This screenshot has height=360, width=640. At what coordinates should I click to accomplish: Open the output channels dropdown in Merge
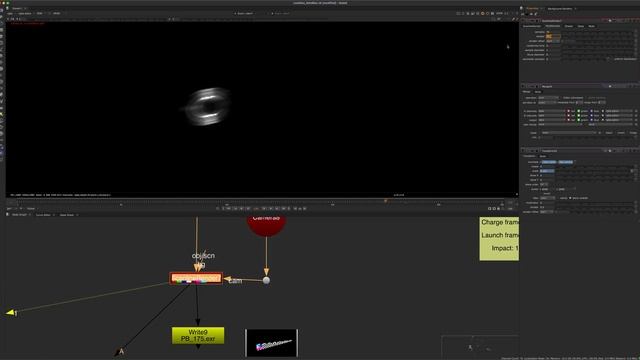(x=551, y=120)
